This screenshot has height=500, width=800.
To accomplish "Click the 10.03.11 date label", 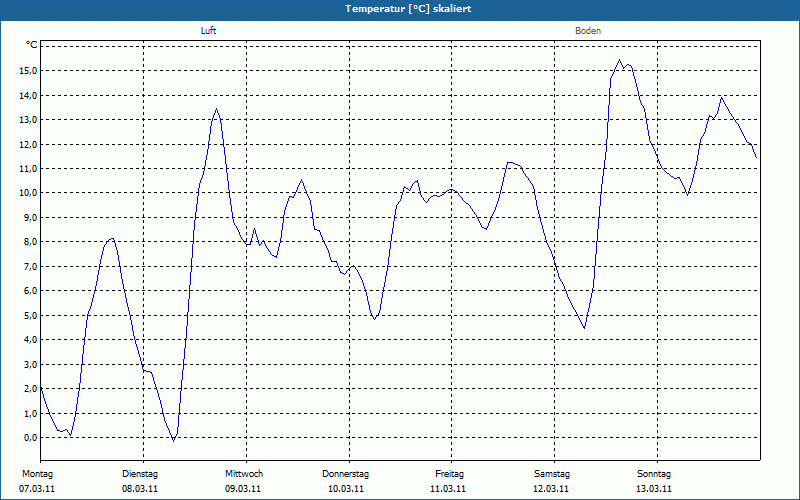I will click(346, 489).
